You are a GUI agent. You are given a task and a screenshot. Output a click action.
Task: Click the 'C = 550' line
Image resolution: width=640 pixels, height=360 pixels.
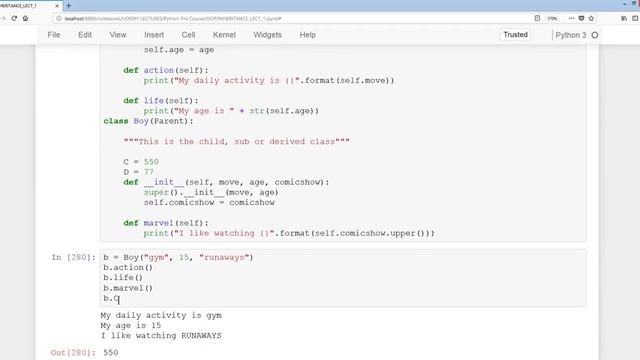(141, 162)
